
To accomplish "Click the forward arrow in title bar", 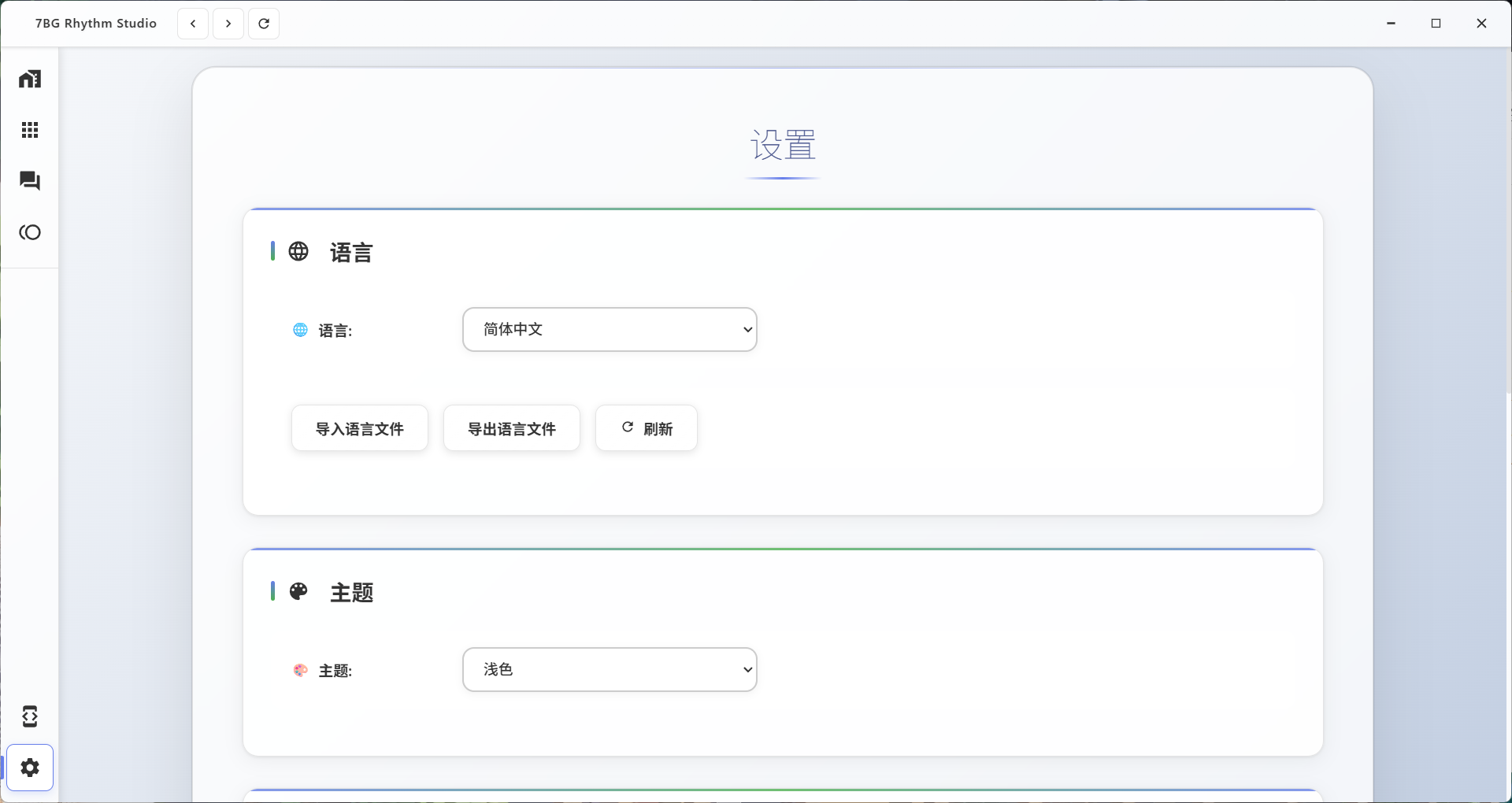I will coord(228,24).
